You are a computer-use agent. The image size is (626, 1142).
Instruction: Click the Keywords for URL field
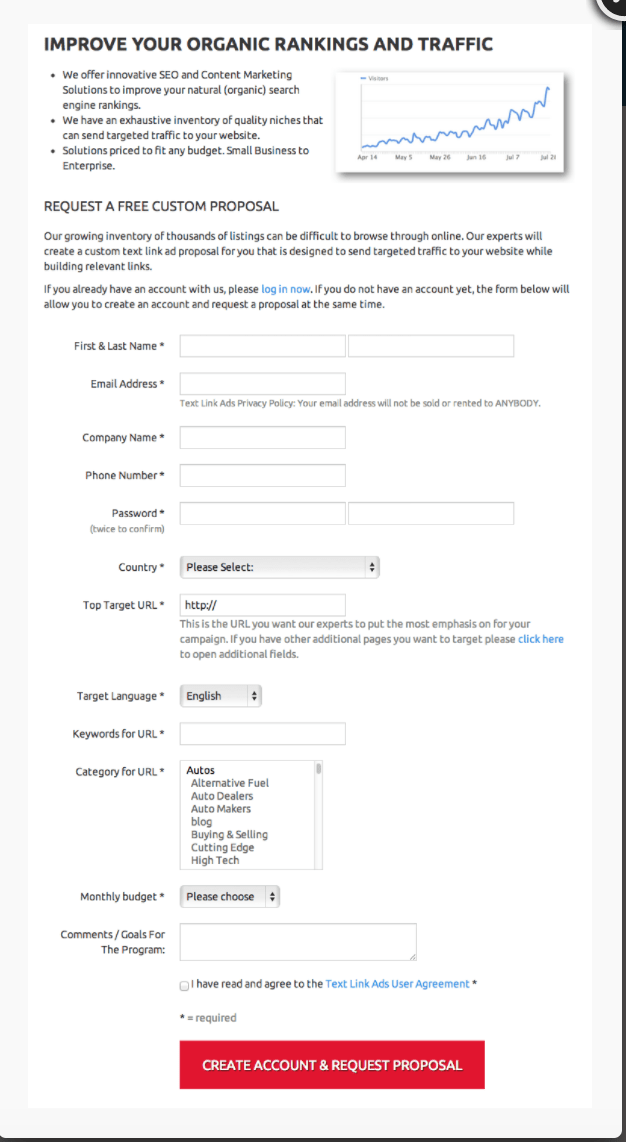pos(261,733)
